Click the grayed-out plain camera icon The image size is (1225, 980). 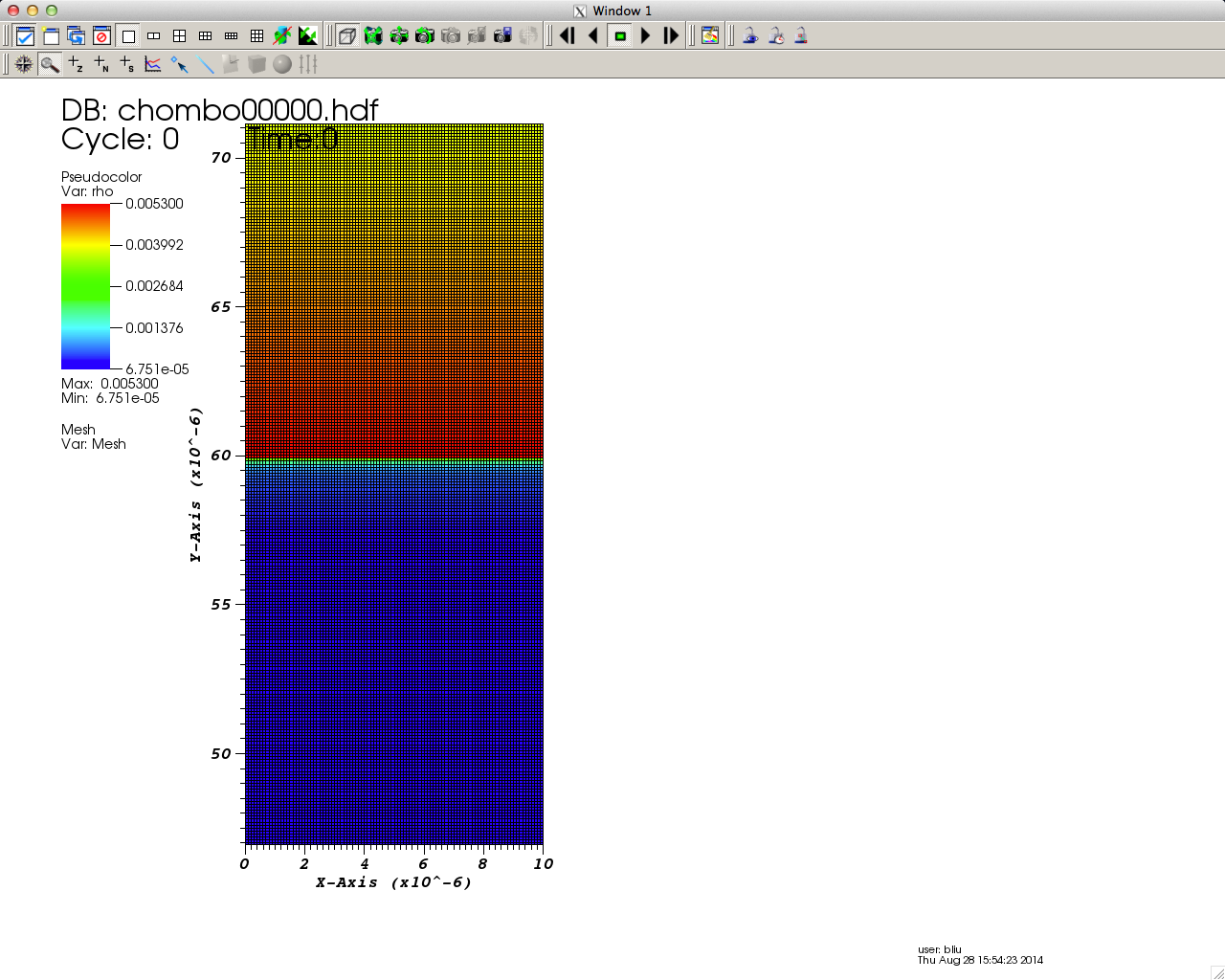(x=451, y=36)
